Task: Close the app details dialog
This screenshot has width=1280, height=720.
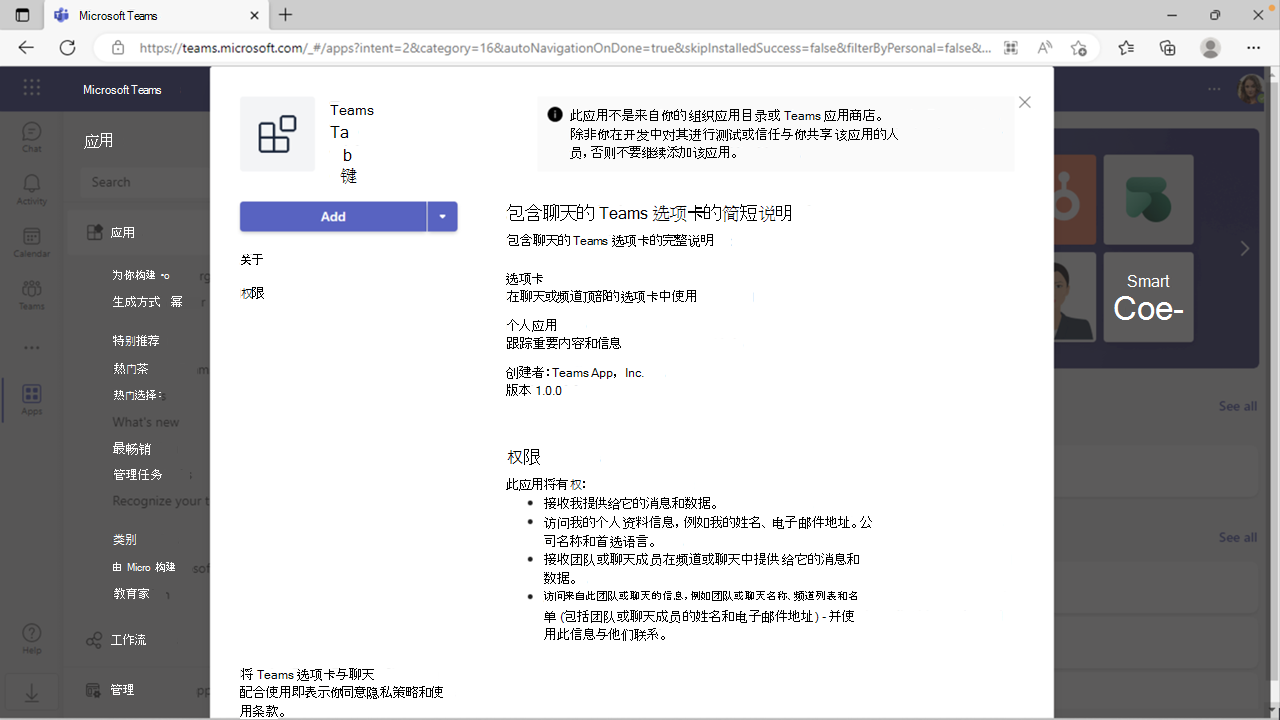Action: (1024, 102)
